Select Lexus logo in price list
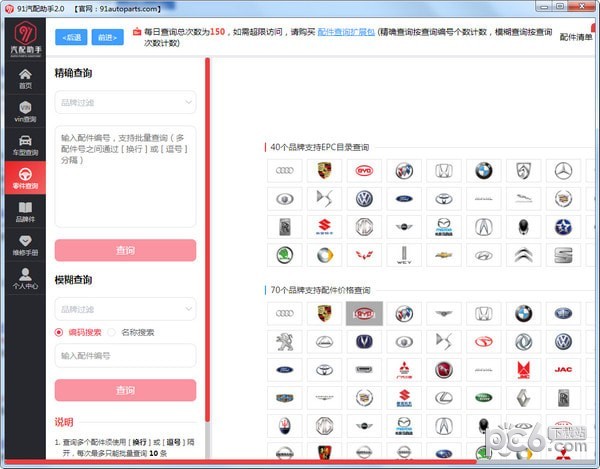This screenshot has height=469, width=600. point(444,398)
